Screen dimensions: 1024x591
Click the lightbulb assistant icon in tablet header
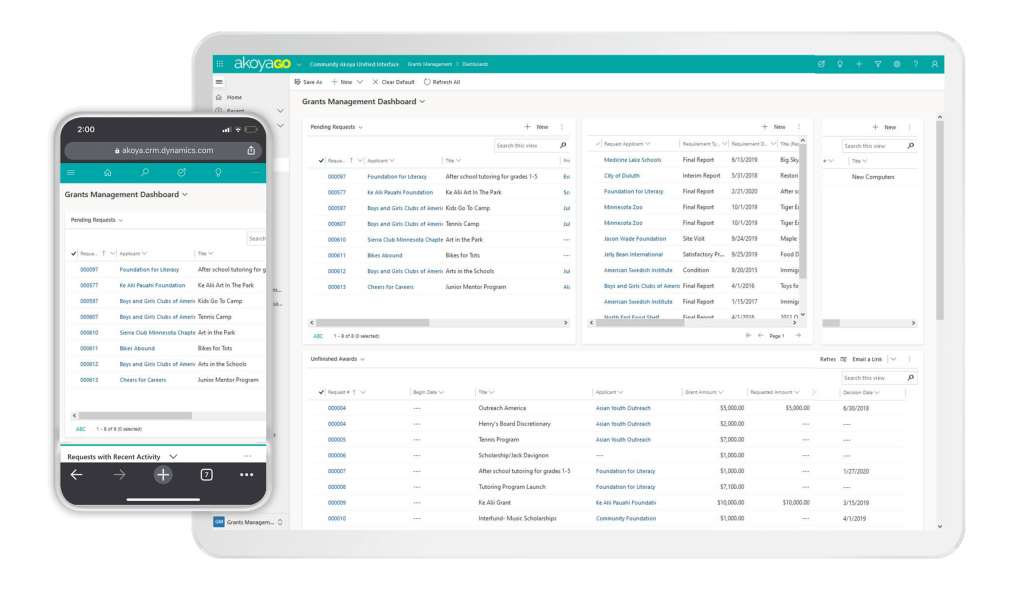coord(840,64)
